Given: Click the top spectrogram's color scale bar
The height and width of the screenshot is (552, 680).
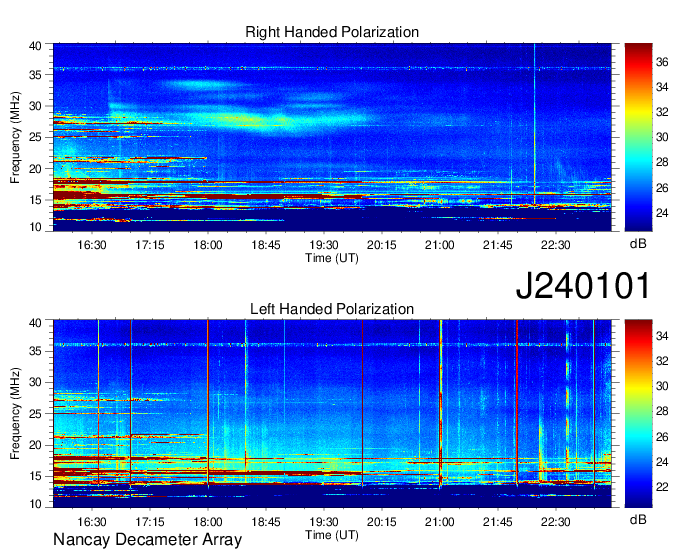Looking at the screenshot, I should click(x=638, y=137).
